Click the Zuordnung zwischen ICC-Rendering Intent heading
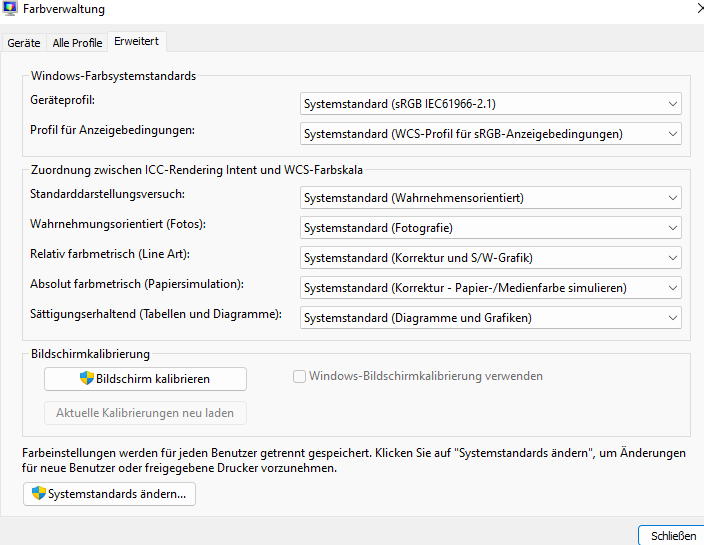 (x=197, y=170)
